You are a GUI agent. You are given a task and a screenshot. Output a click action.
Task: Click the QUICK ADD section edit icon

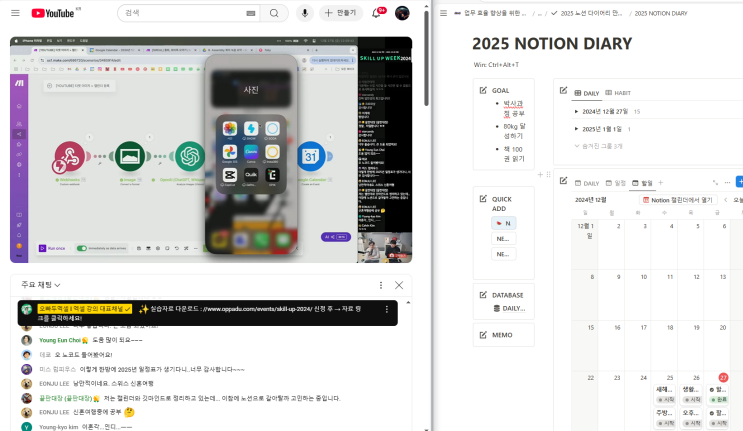click(483, 198)
